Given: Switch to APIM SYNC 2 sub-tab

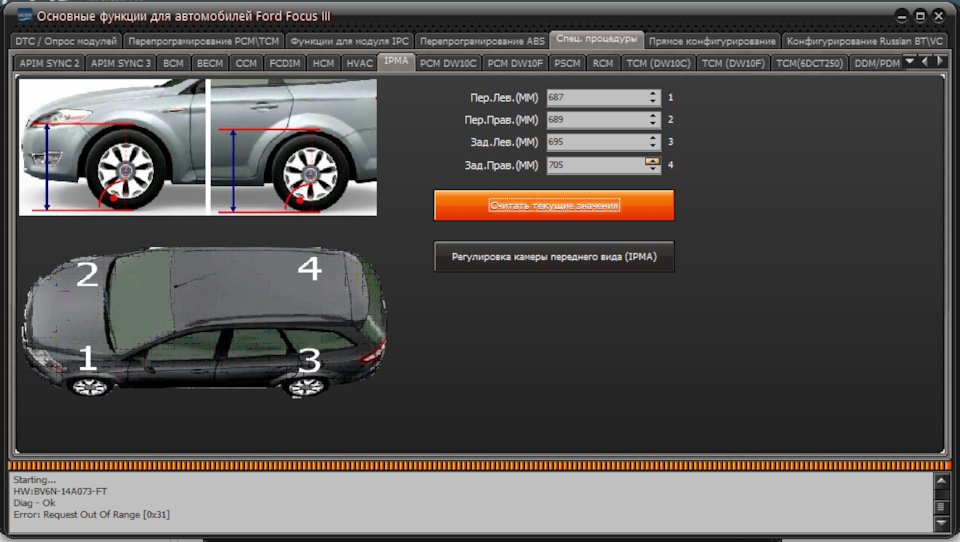Looking at the screenshot, I should pyautogui.click(x=50, y=63).
